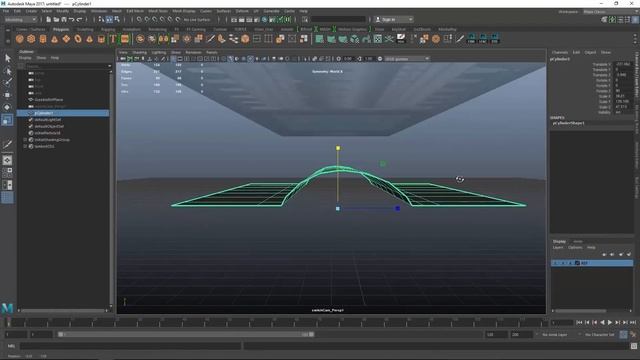This screenshot has width=640, height=360.
Task: Click the Undo arrow icon
Action: (x=71, y=19)
